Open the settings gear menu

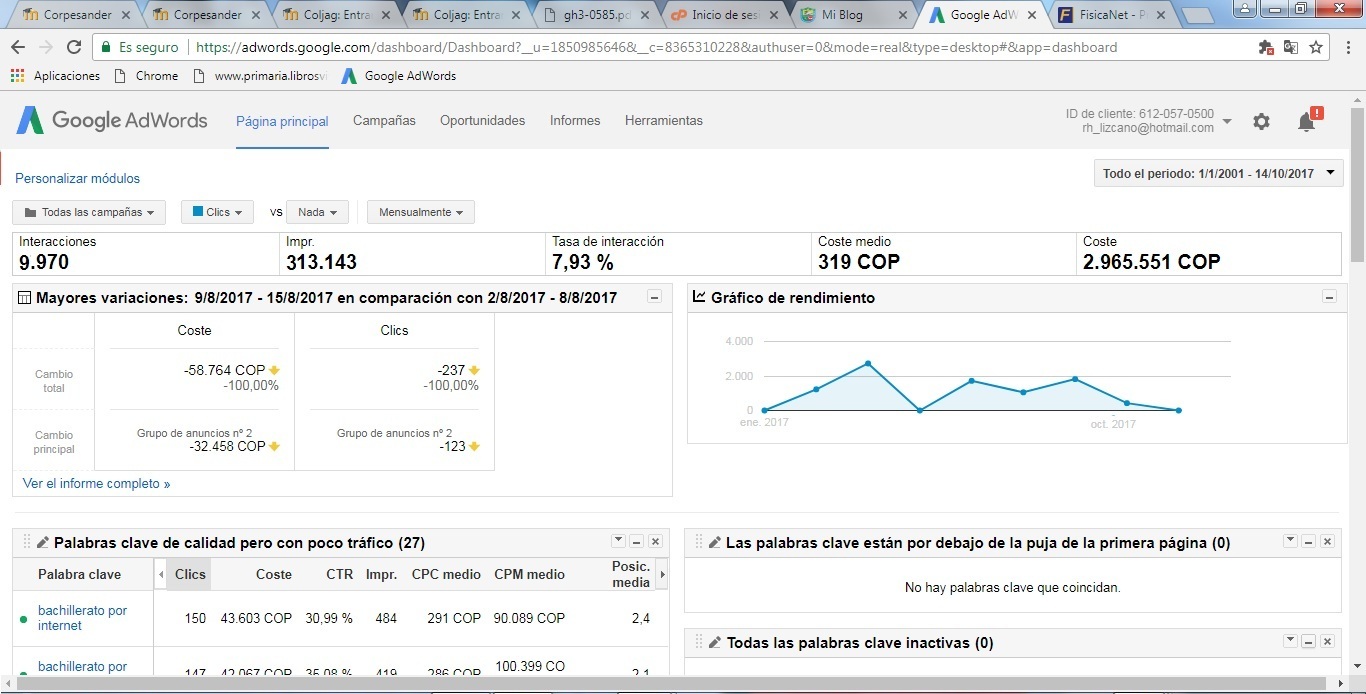1261,121
